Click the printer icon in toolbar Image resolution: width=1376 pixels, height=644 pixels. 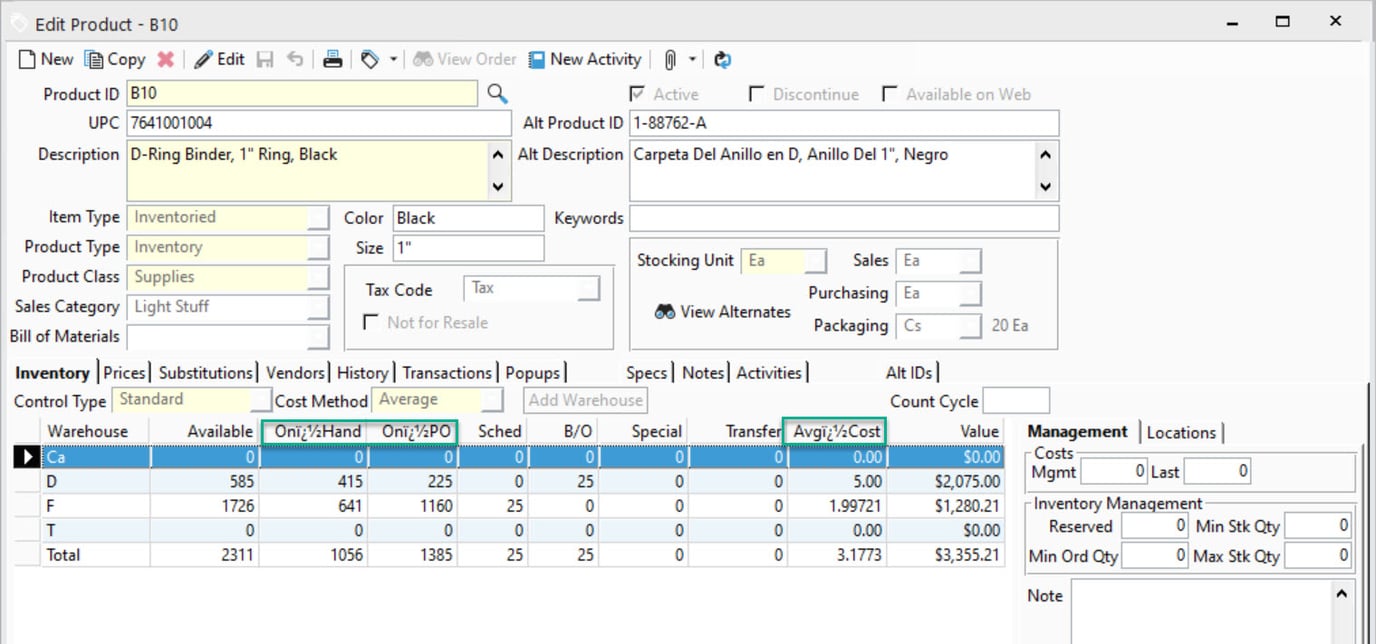pos(333,59)
